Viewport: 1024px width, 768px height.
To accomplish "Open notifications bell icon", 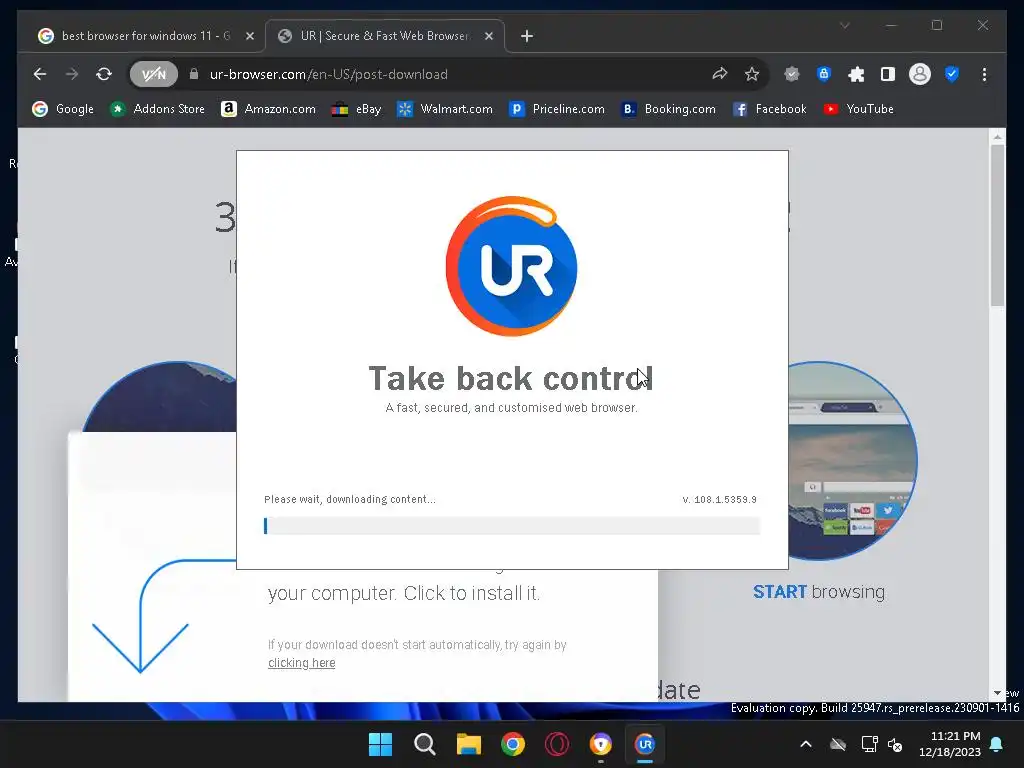I will pos(997,744).
